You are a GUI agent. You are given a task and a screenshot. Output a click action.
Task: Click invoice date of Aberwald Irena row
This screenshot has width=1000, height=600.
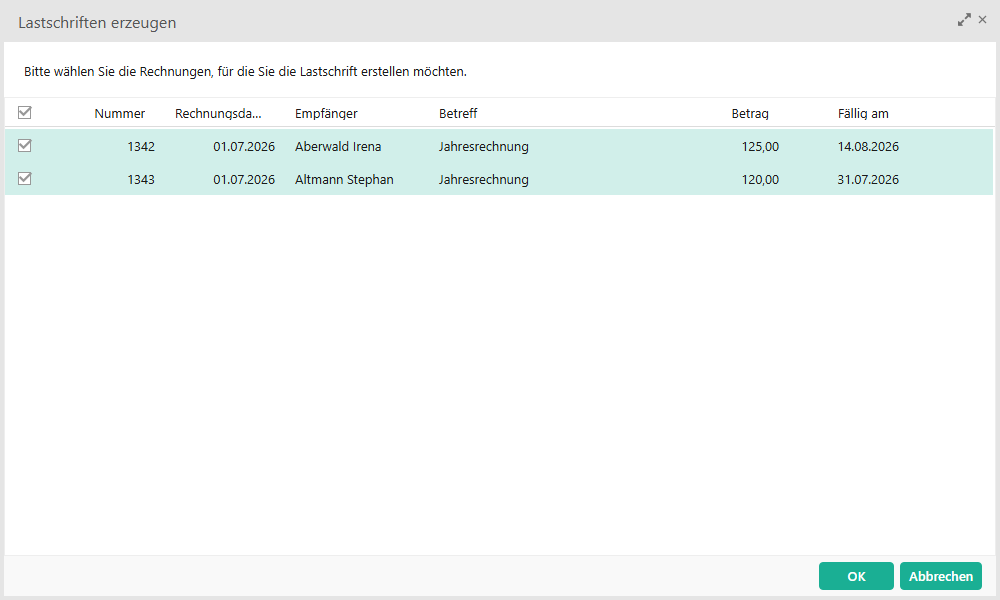(244, 147)
